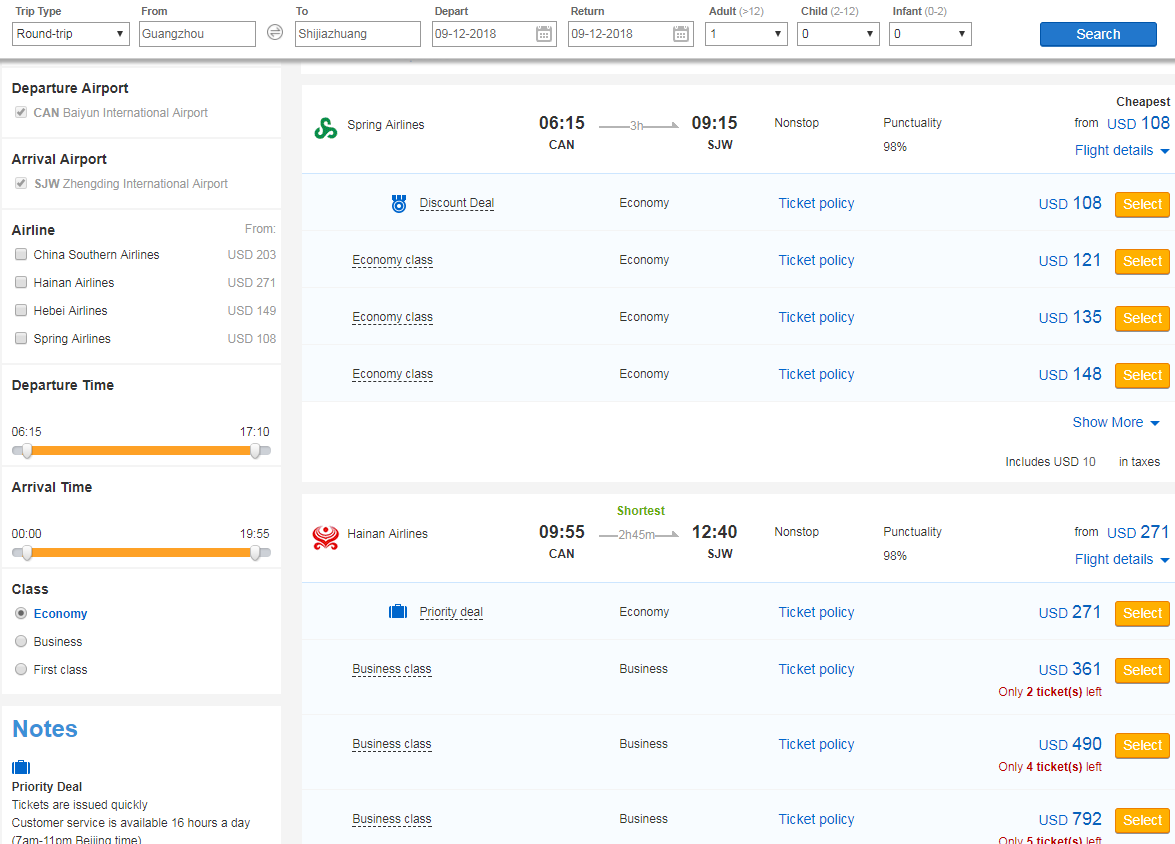Click the Priority deal fare label
1175x844 pixels.
451,612
